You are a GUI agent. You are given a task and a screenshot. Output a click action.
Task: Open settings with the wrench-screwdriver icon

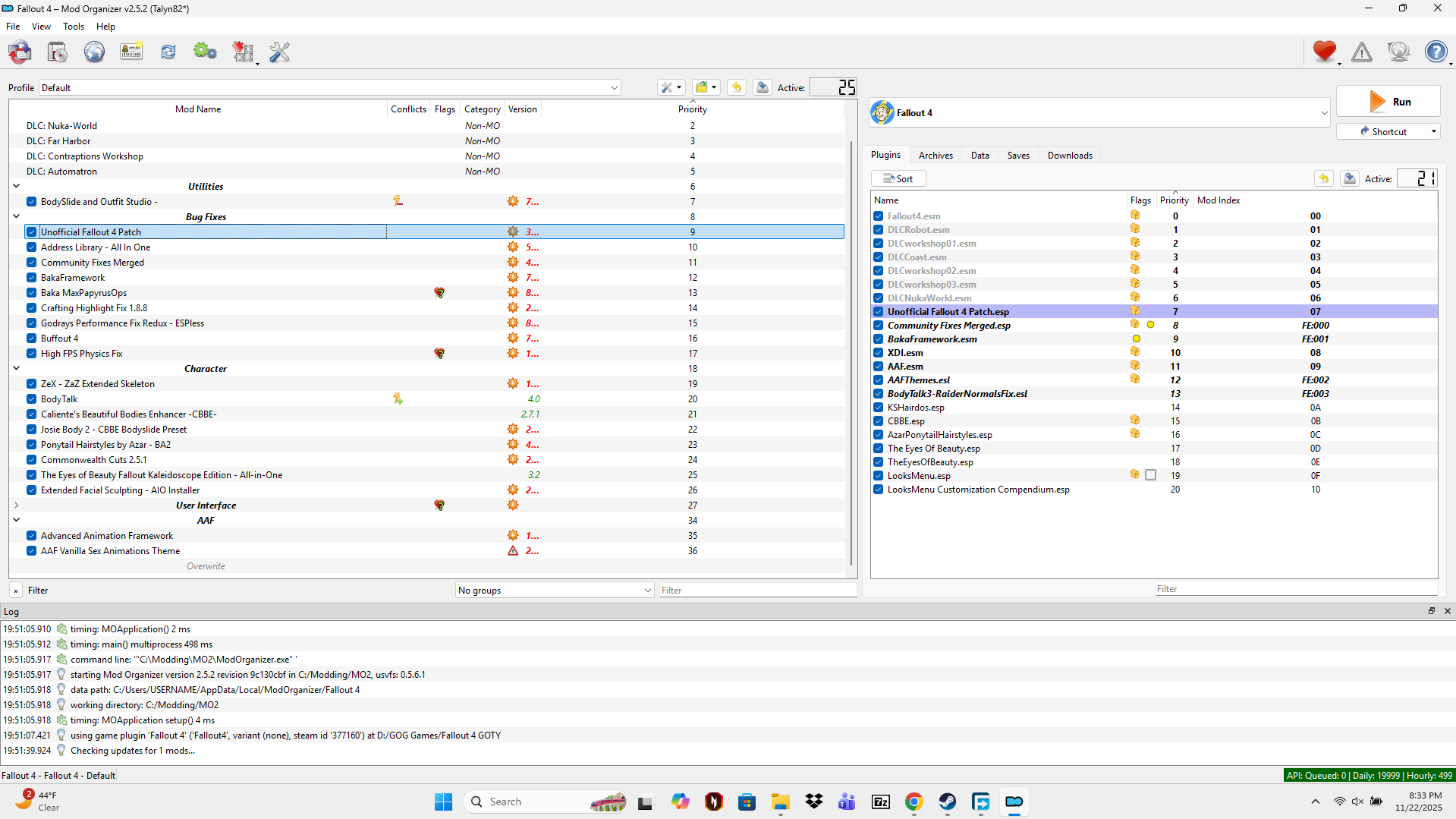(x=280, y=52)
